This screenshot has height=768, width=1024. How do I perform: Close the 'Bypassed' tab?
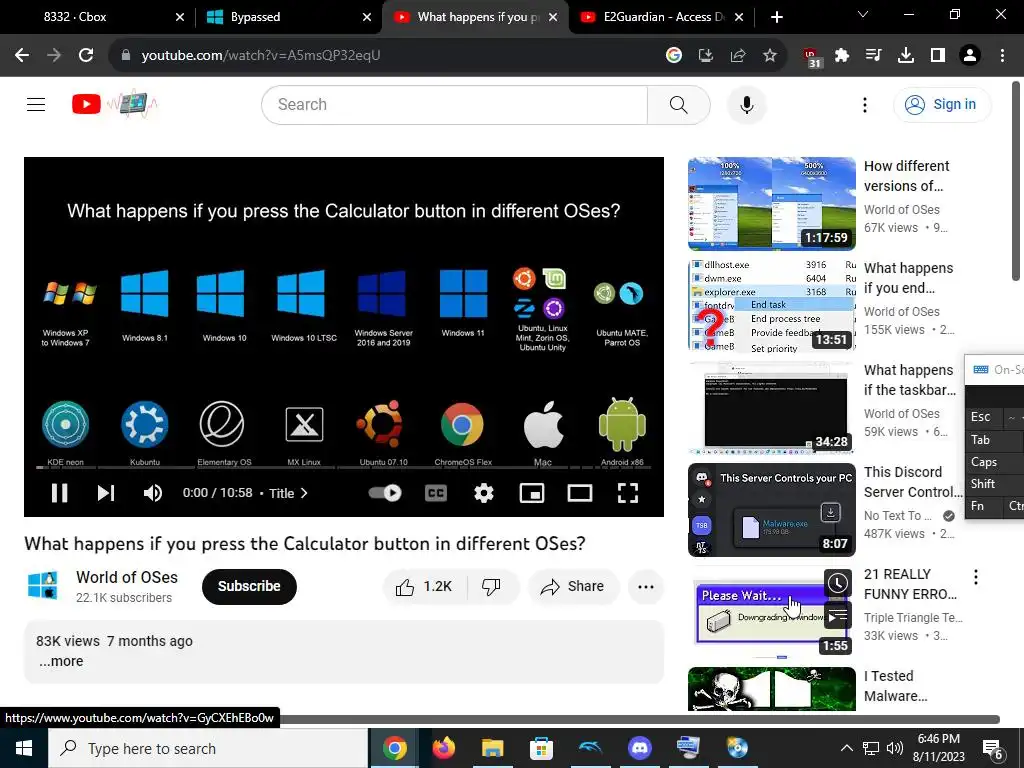[367, 17]
